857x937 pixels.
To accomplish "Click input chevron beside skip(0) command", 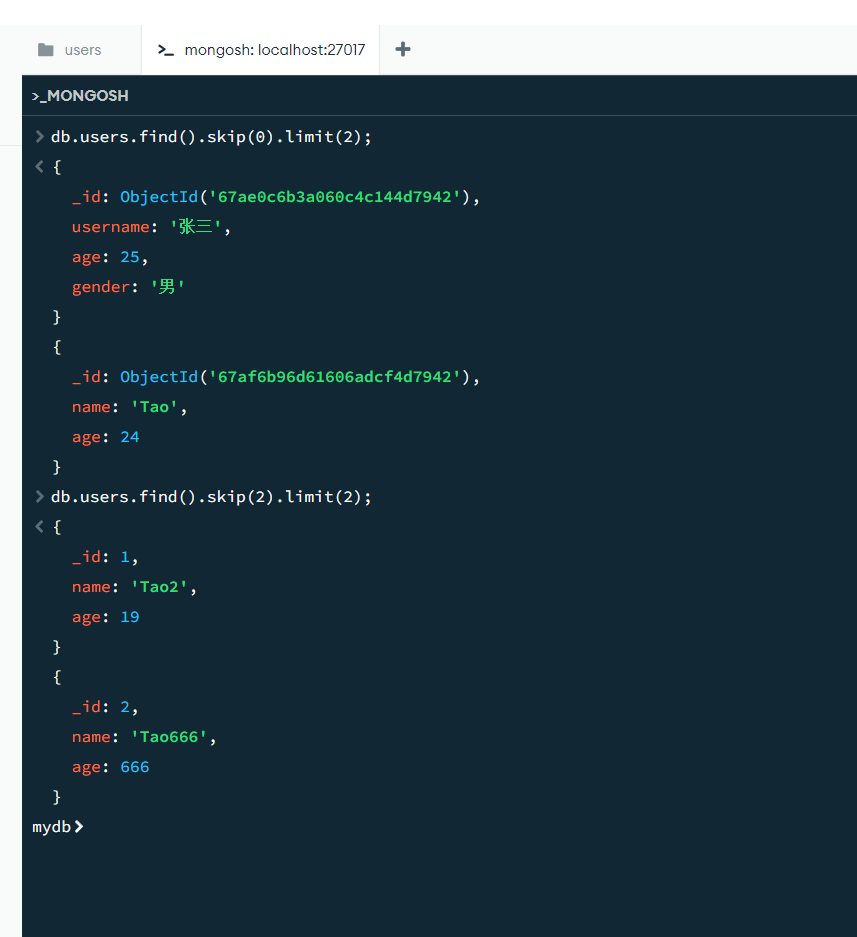I will (39, 137).
